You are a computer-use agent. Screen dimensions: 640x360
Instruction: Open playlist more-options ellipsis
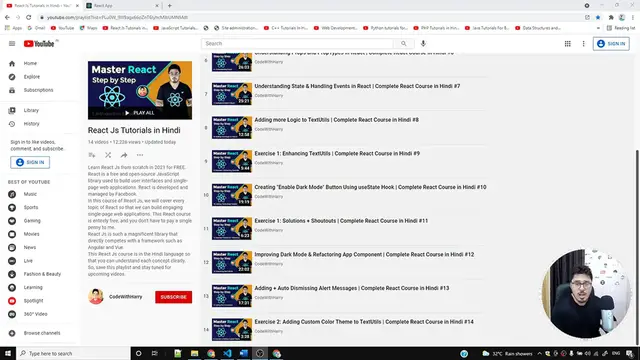(140, 155)
